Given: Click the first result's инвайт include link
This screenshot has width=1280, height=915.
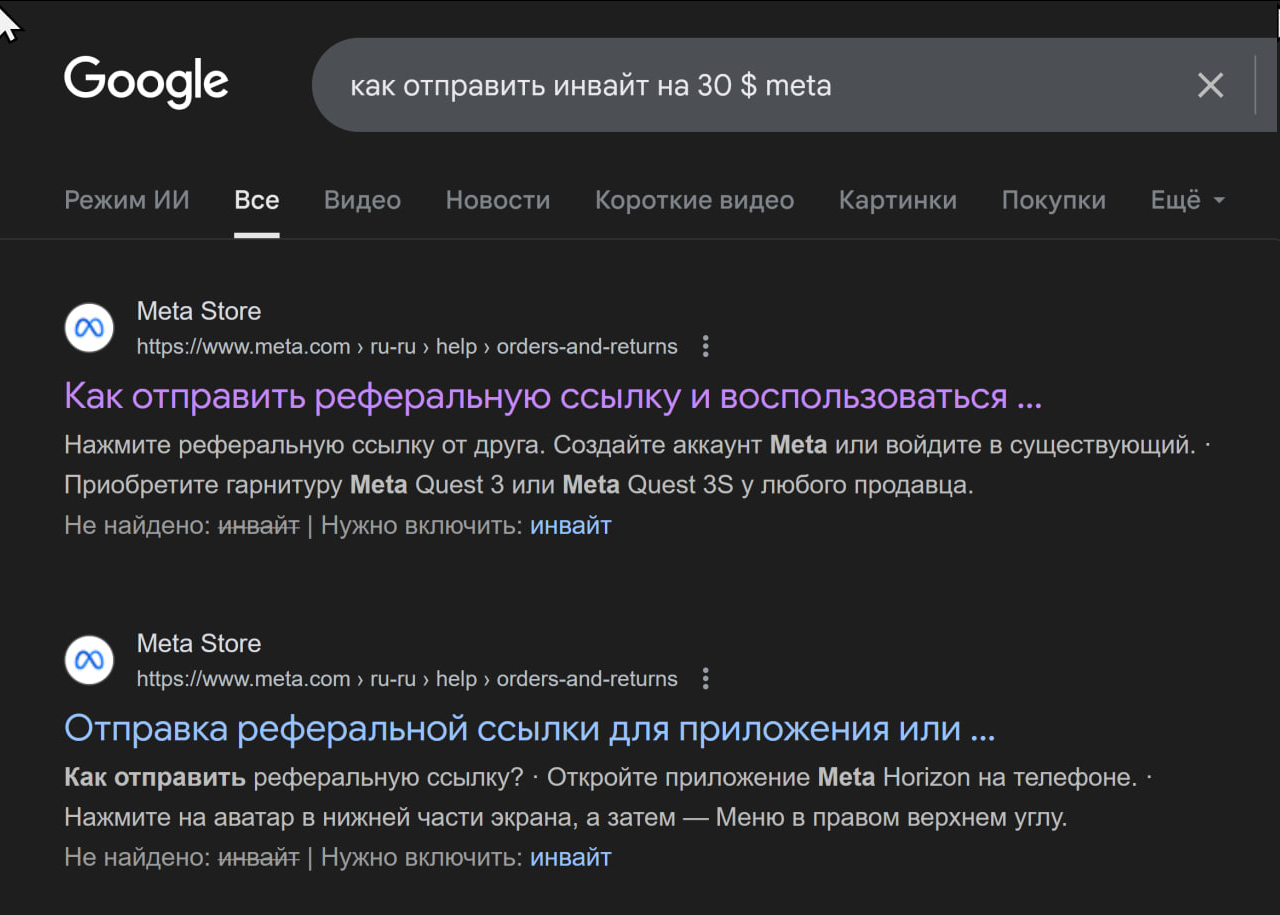Looking at the screenshot, I should pyautogui.click(x=570, y=525).
